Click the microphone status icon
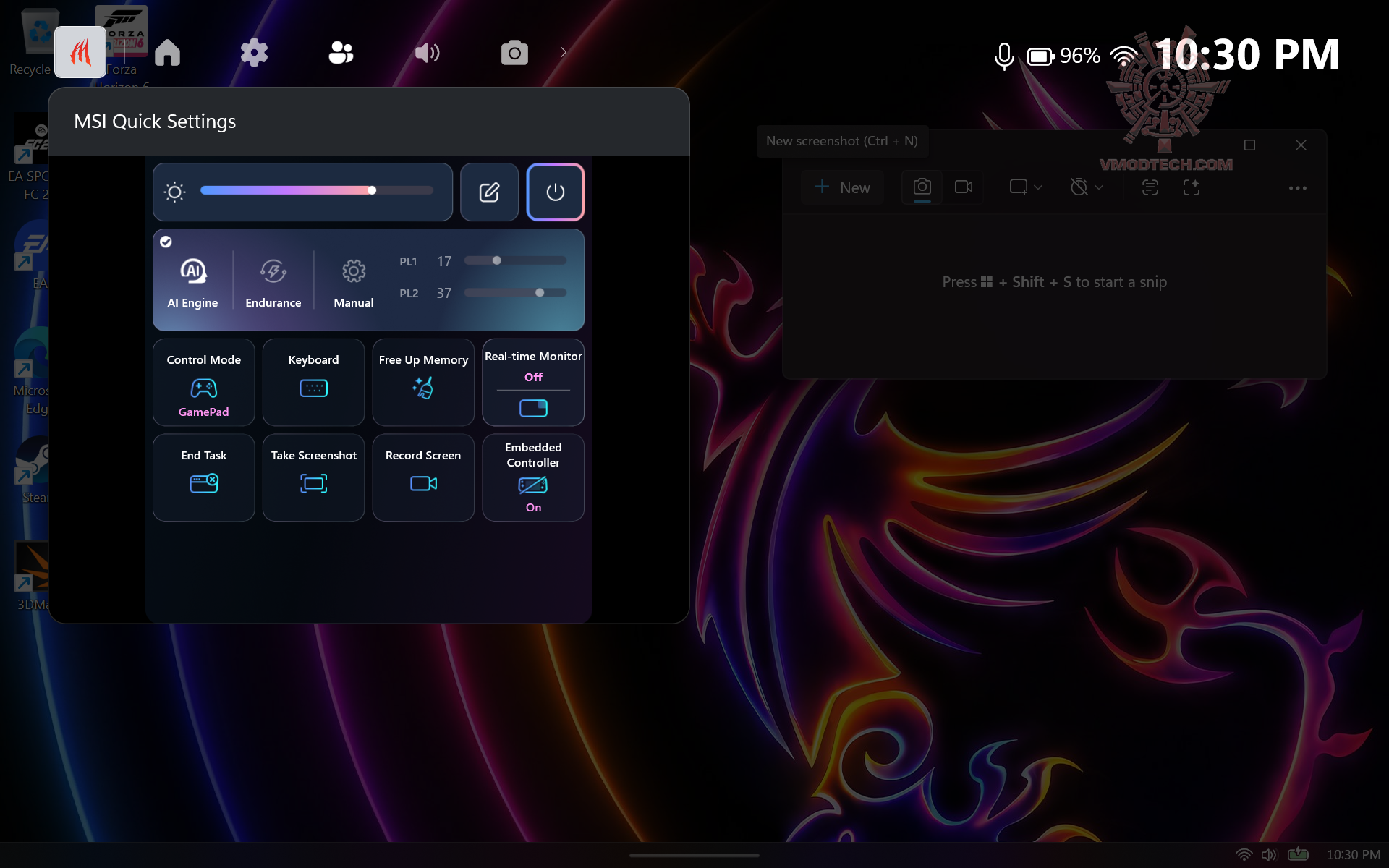Screen dimensions: 1389x868 tap(1003, 56)
